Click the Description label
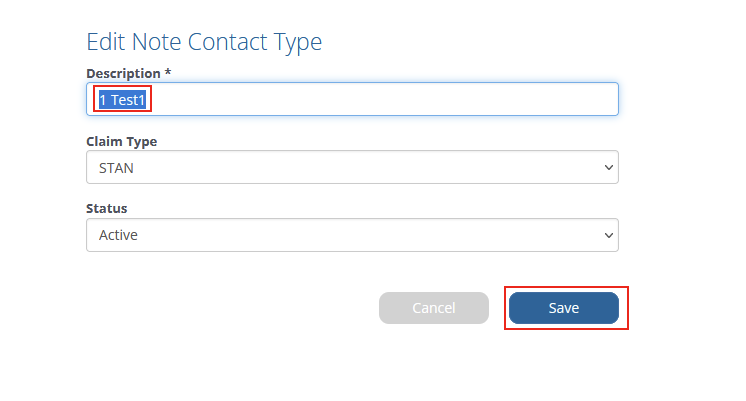This screenshot has width=746, height=401. coord(123,74)
